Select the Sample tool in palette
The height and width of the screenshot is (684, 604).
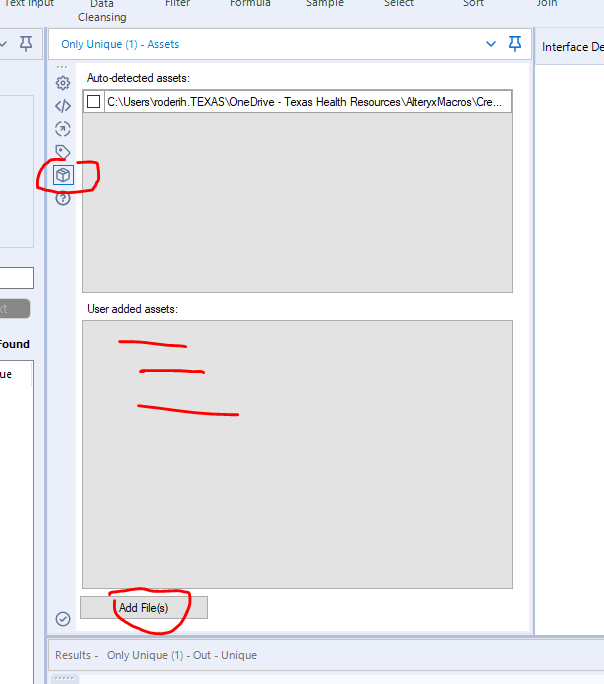click(x=325, y=3)
